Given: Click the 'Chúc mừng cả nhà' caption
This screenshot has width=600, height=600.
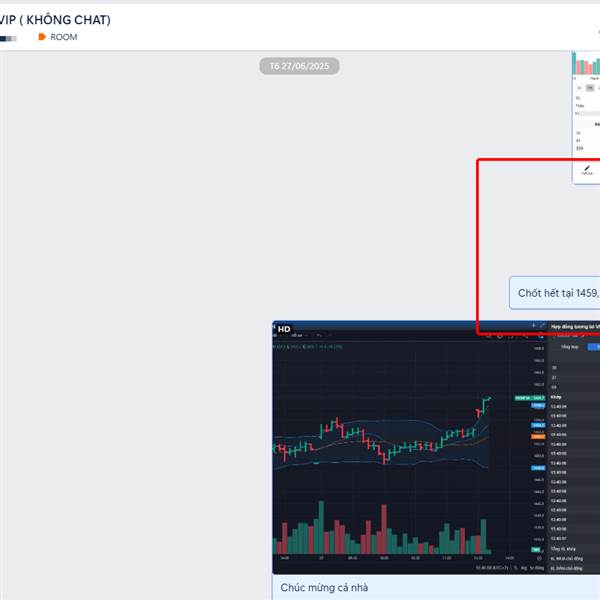Looking at the screenshot, I should (324, 587).
